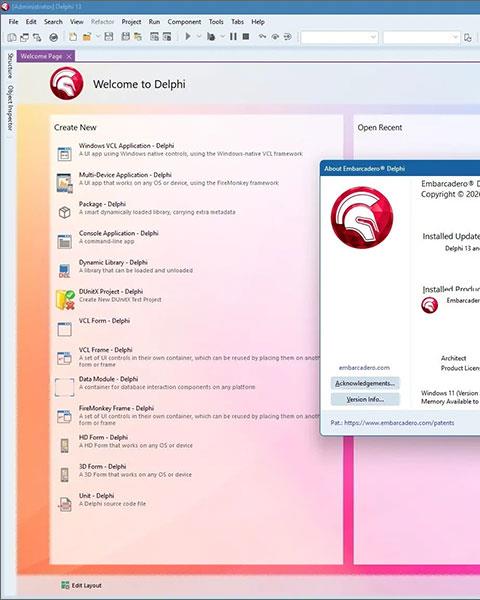The height and width of the screenshot is (600, 480).
Task: Open the Component menu
Action: click(x=184, y=22)
